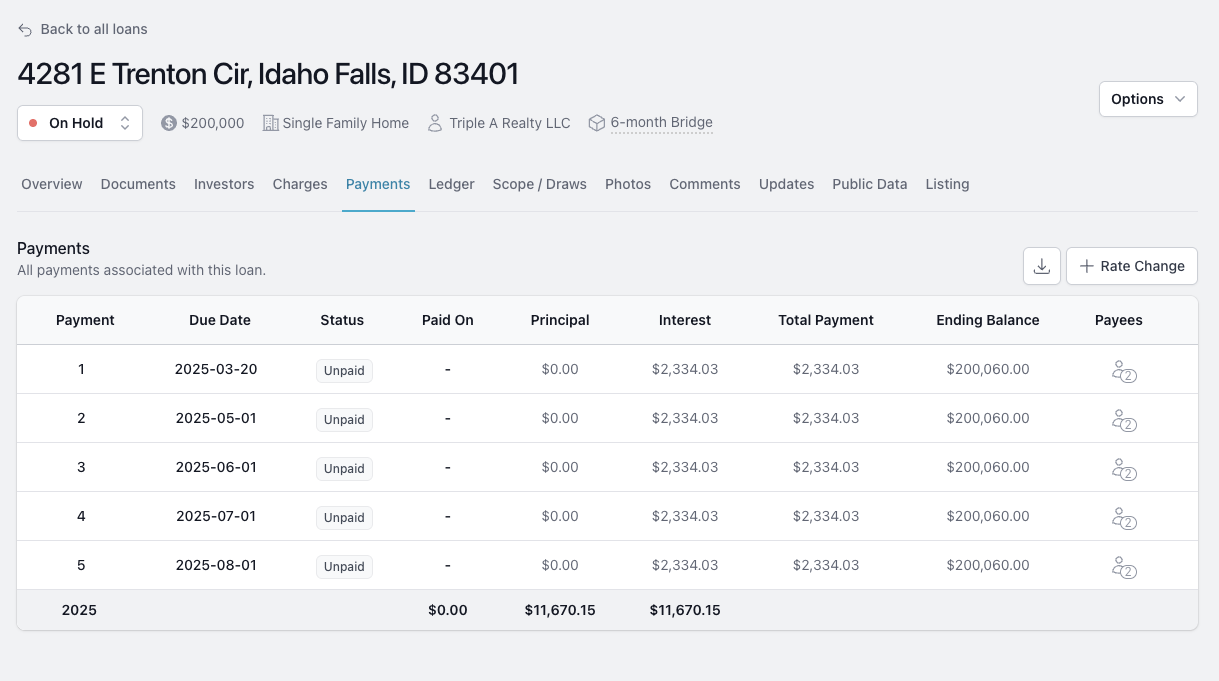This screenshot has width=1219, height=681.
Task: Click the Due Date column header
Action: click(x=220, y=321)
